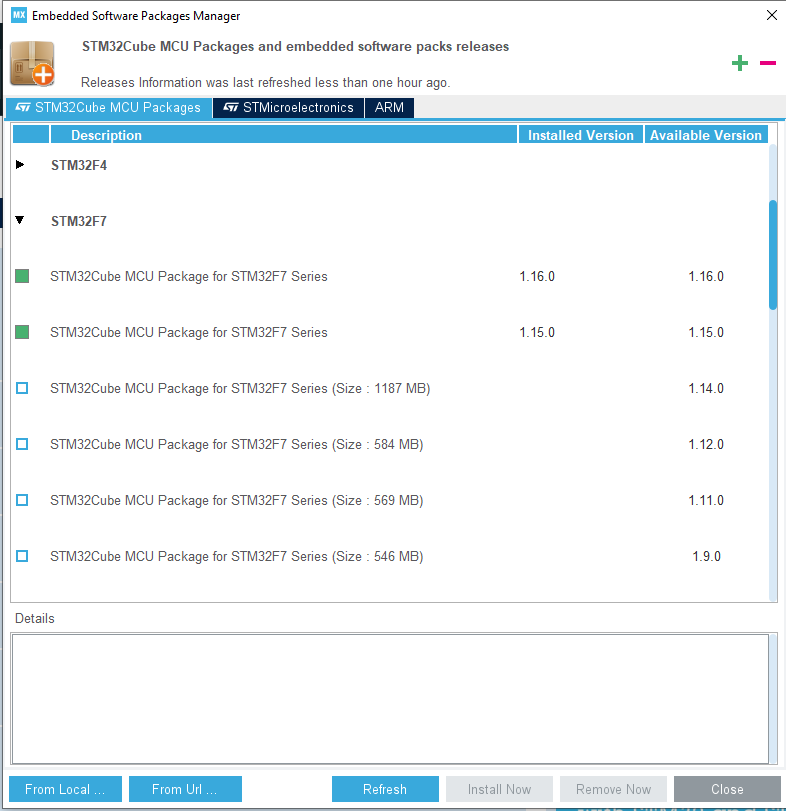Viewport: 786px width, 811px height.
Task: Click the From Local button
Action: 65,789
